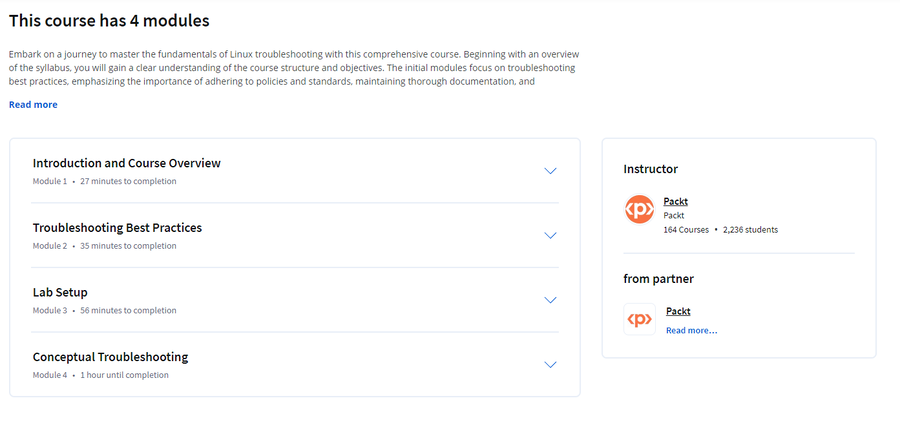Click the course has 4 modules heading
Viewport: 900px width, 427px height.
point(109,21)
